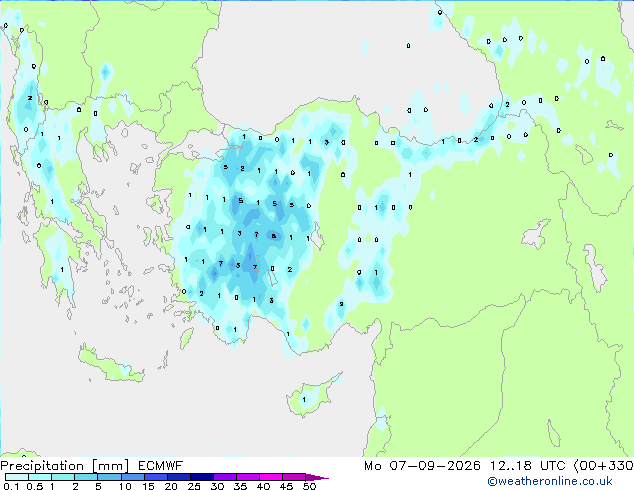The height and width of the screenshot is (490, 634).
Task: Click the 1–2 mm legend color box
Action: [x=63, y=477]
